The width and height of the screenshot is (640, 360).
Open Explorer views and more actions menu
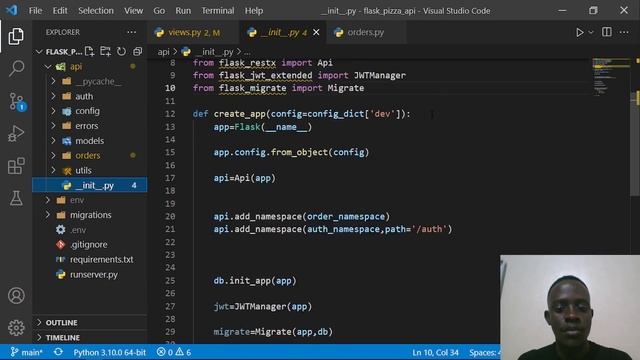pos(131,32)
